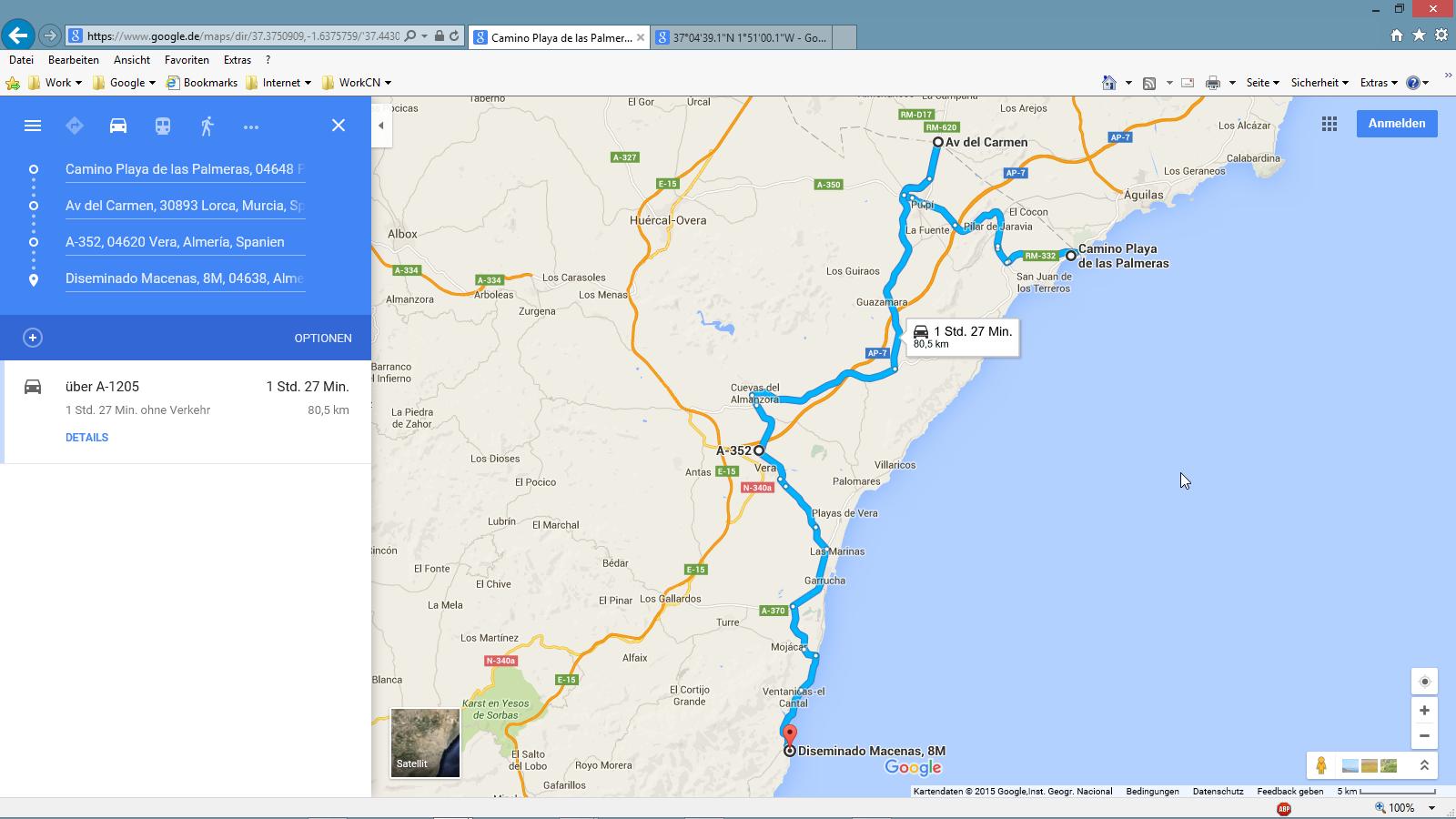The image size is (1456, 819).
Task: Open the ? help menu
Action: click(268, 60)
